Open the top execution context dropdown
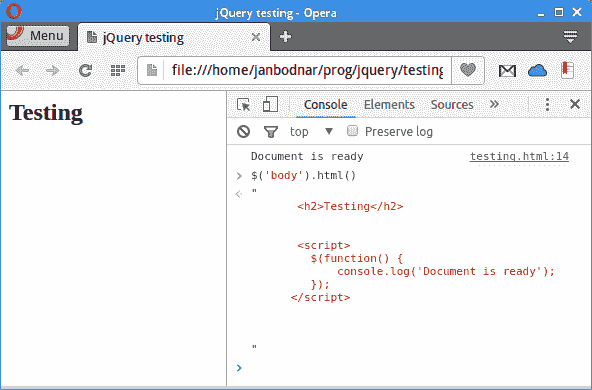 (311, 131)
